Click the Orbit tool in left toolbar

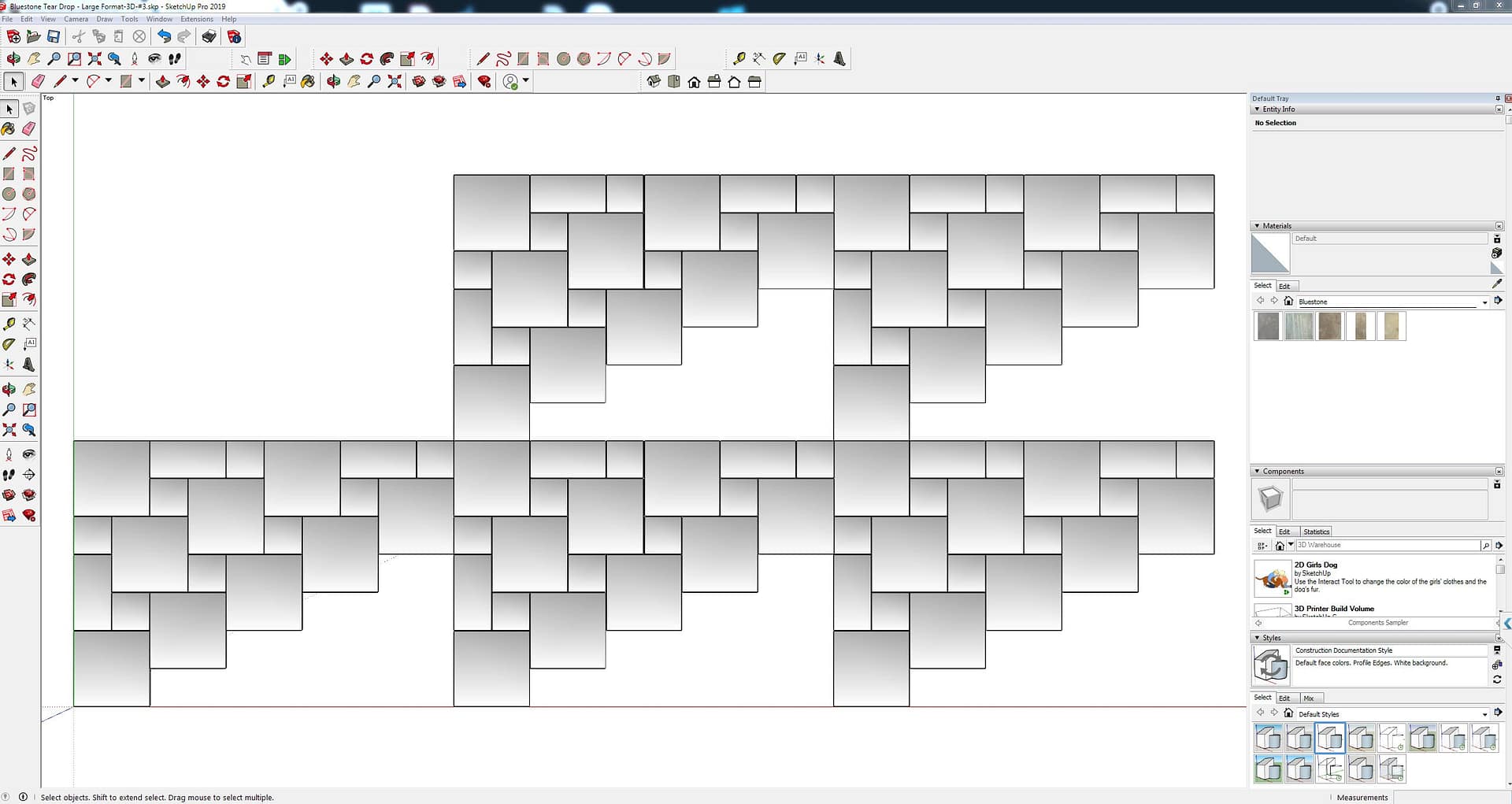9,389
